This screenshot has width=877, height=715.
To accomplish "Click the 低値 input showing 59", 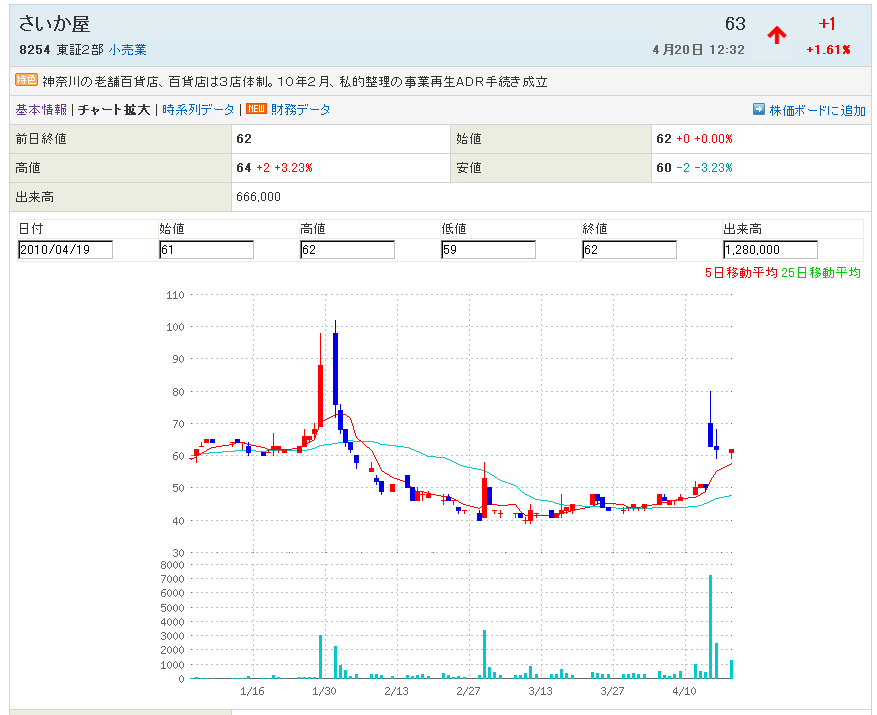I will 488,250.
